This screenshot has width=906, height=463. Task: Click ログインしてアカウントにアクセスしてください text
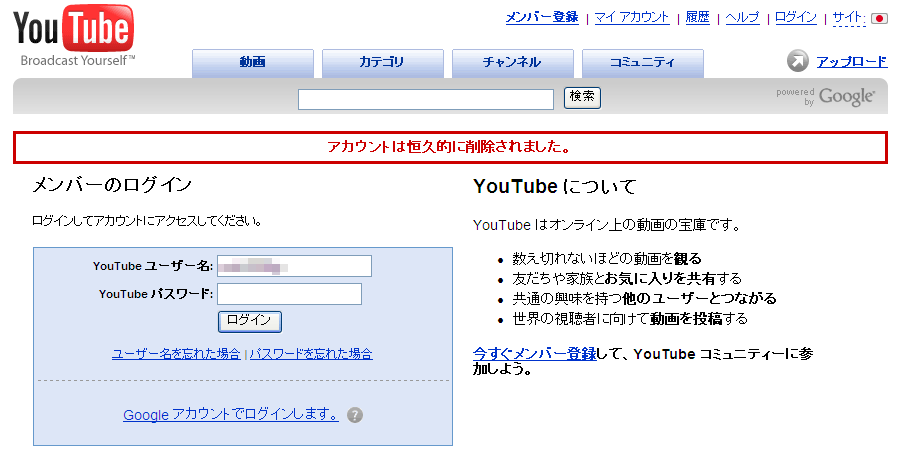tap(147, 221)
